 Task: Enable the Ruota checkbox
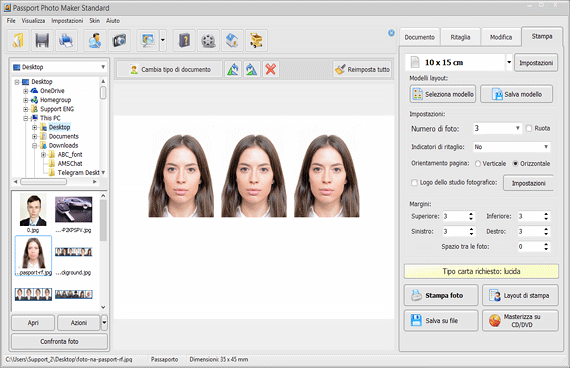(529, 128)
